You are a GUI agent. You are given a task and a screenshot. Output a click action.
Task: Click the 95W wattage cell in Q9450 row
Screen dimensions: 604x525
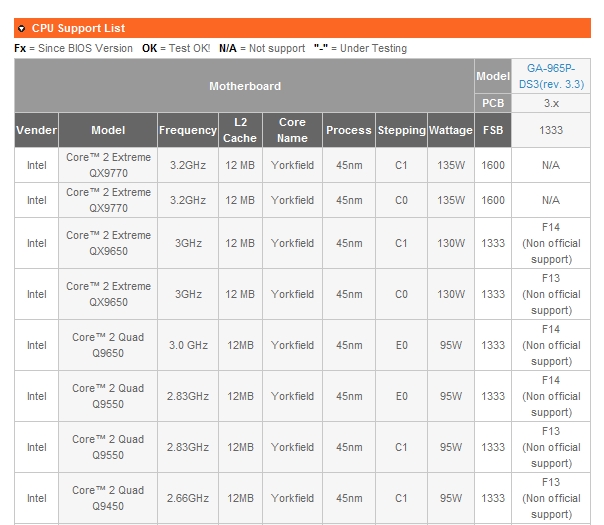pos(451,498)
